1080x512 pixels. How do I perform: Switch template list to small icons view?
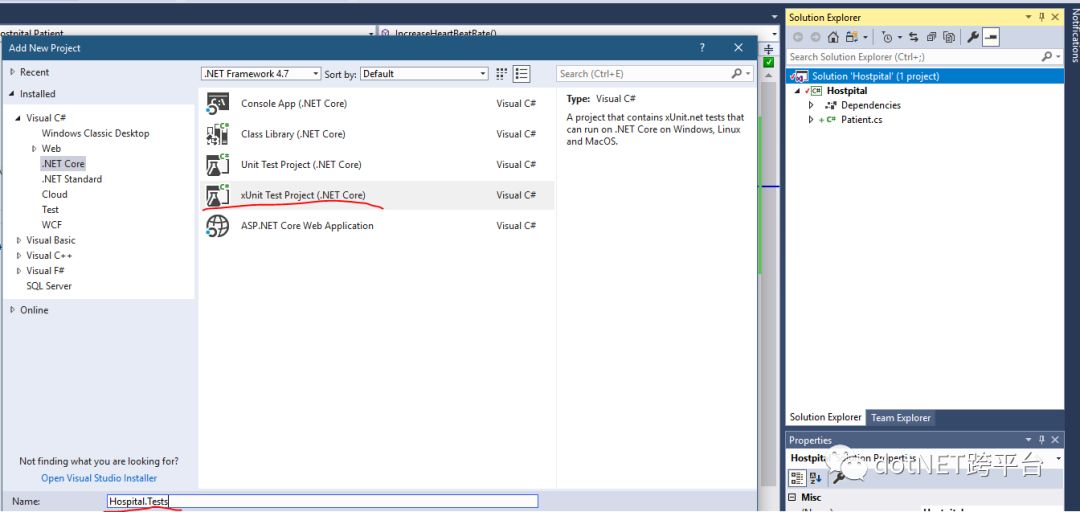coord(501,74)
